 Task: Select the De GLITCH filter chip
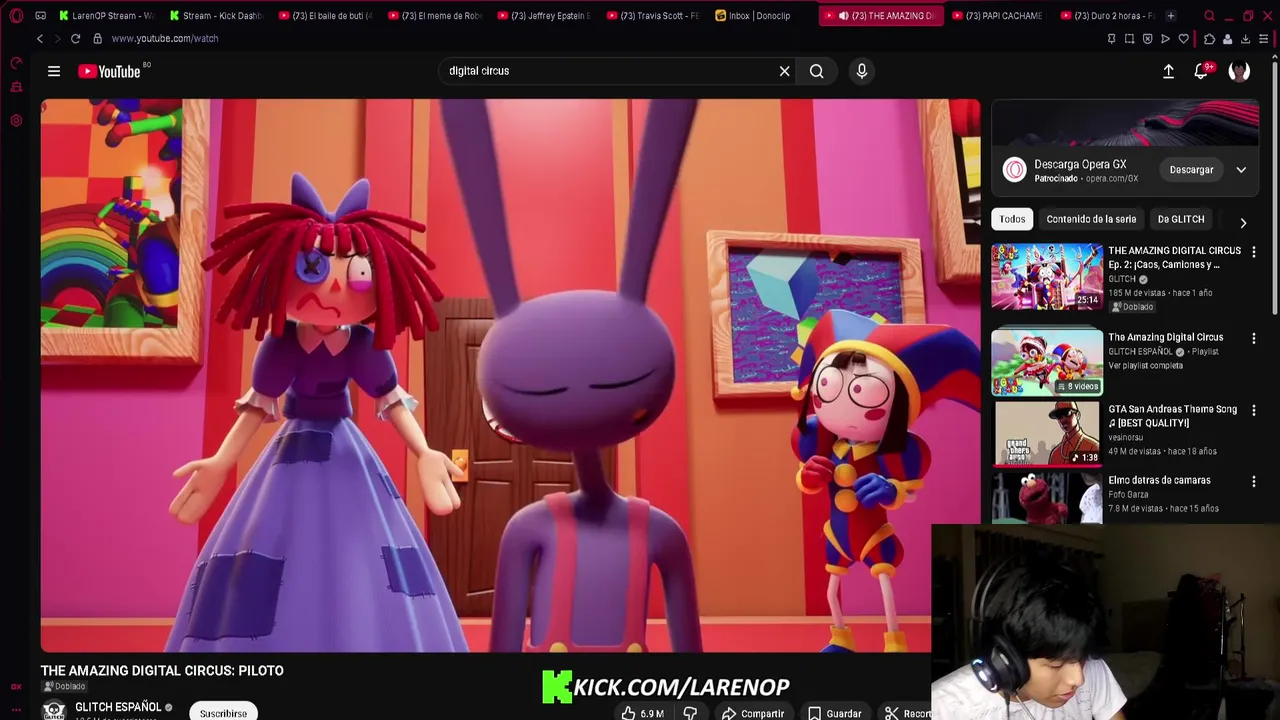(x=1181, y=219)
